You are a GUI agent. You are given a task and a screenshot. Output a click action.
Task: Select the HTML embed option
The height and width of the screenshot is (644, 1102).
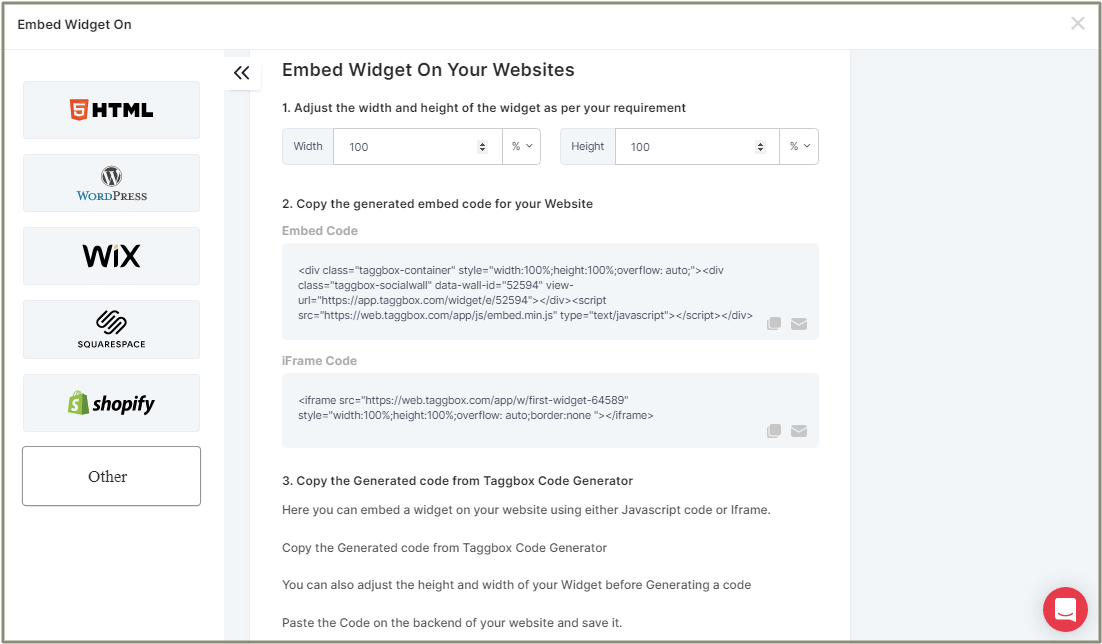(110, 110)
